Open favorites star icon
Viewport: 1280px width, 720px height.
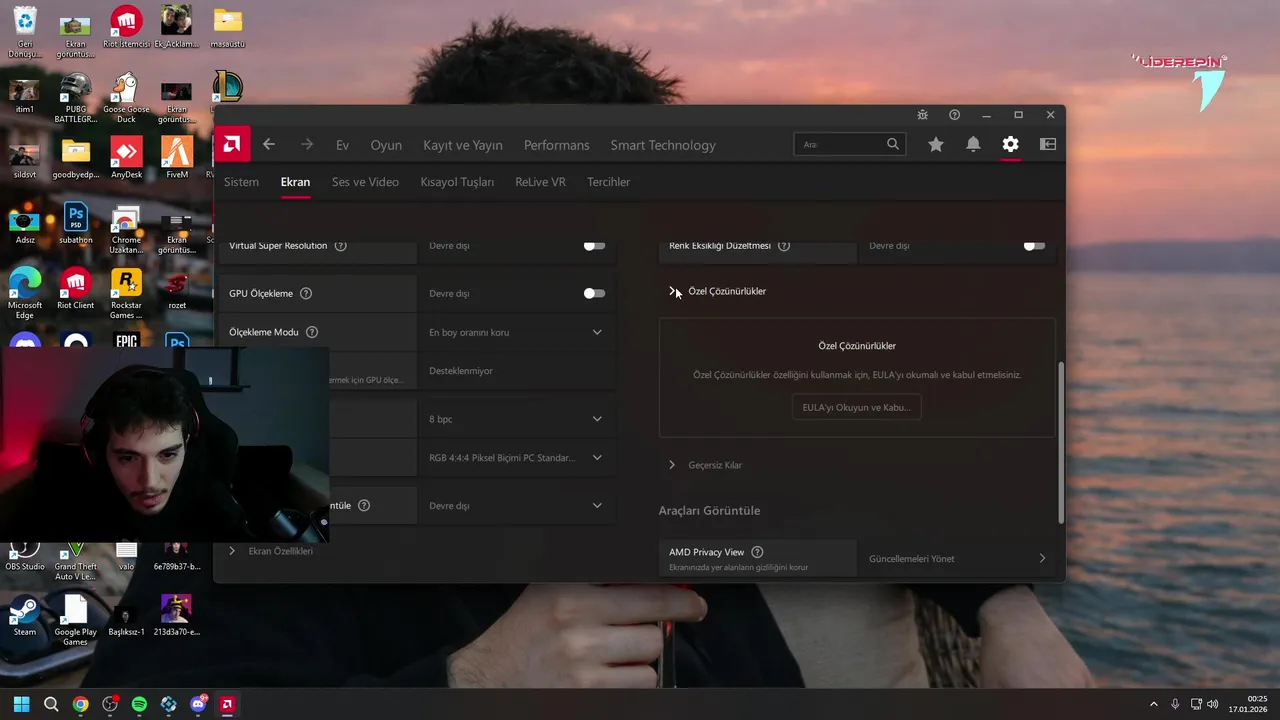pyautogui.click(x=936, y=144)
